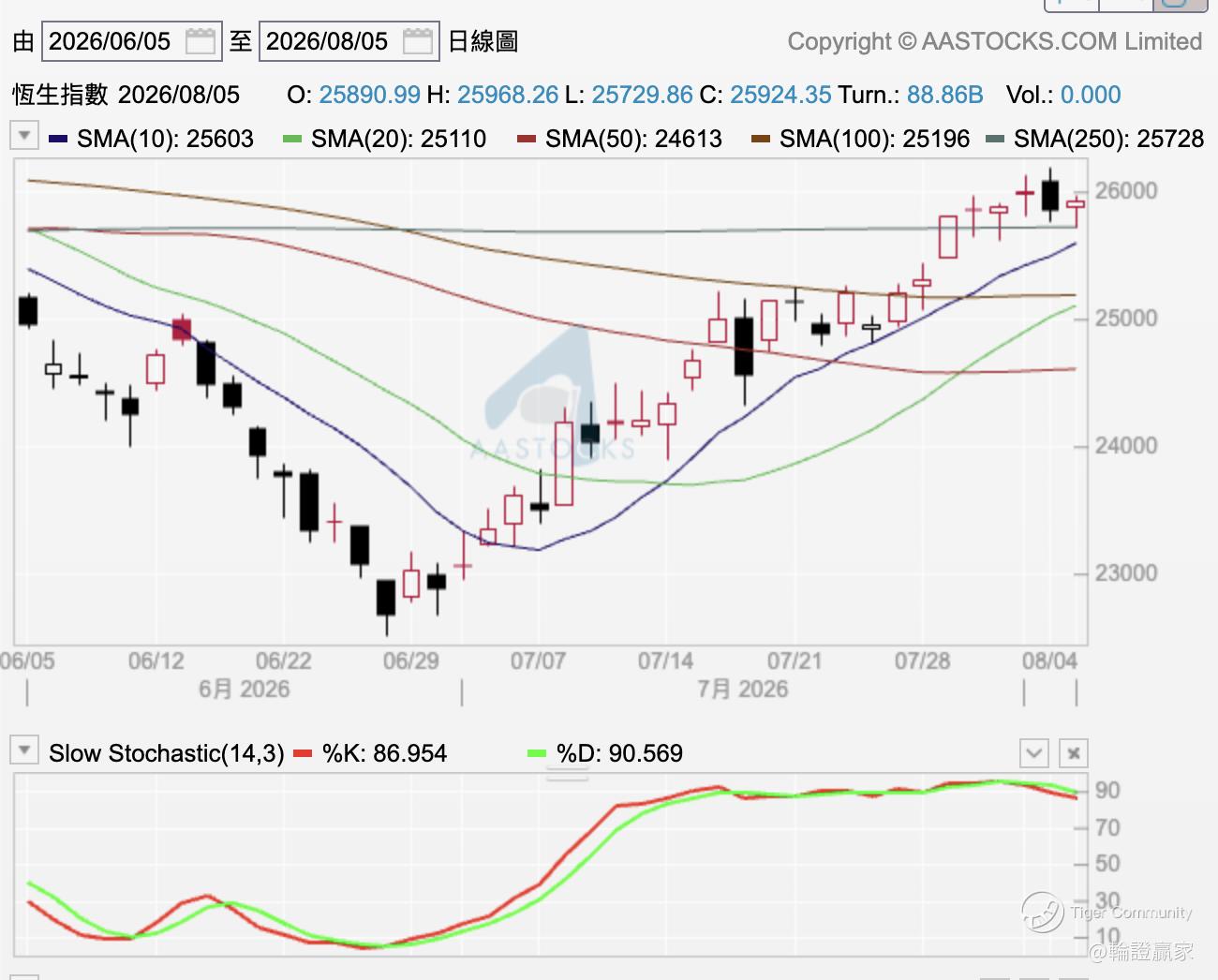Select the SMA(50): 24613 legend label

point(633,140)
